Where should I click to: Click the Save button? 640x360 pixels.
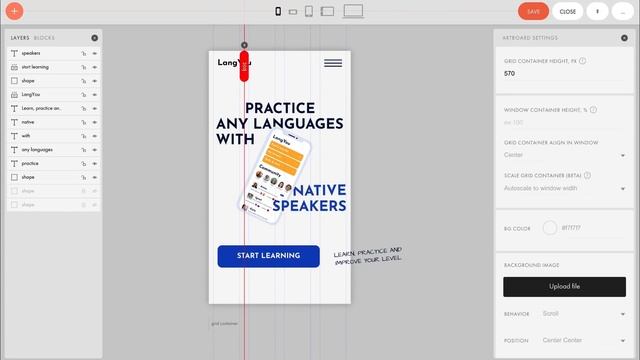(x=533, y=11)
